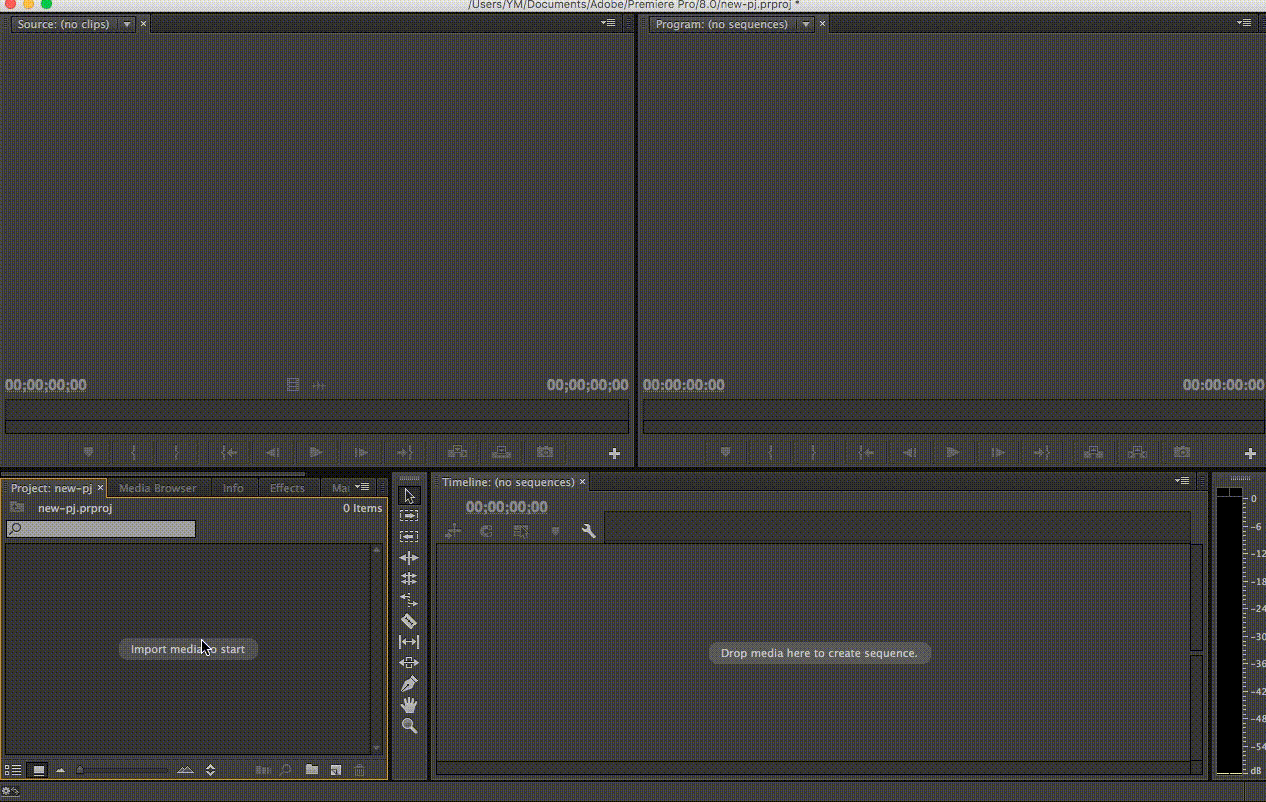Viewport: 1266px width, 802px height.
Task: Select the Slip tool
Action: [409, 642]
